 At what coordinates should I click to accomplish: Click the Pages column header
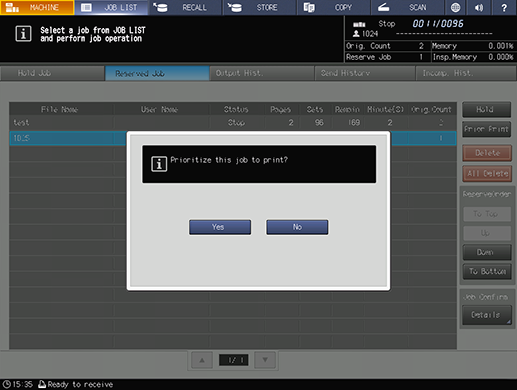(x=281, y=109)
